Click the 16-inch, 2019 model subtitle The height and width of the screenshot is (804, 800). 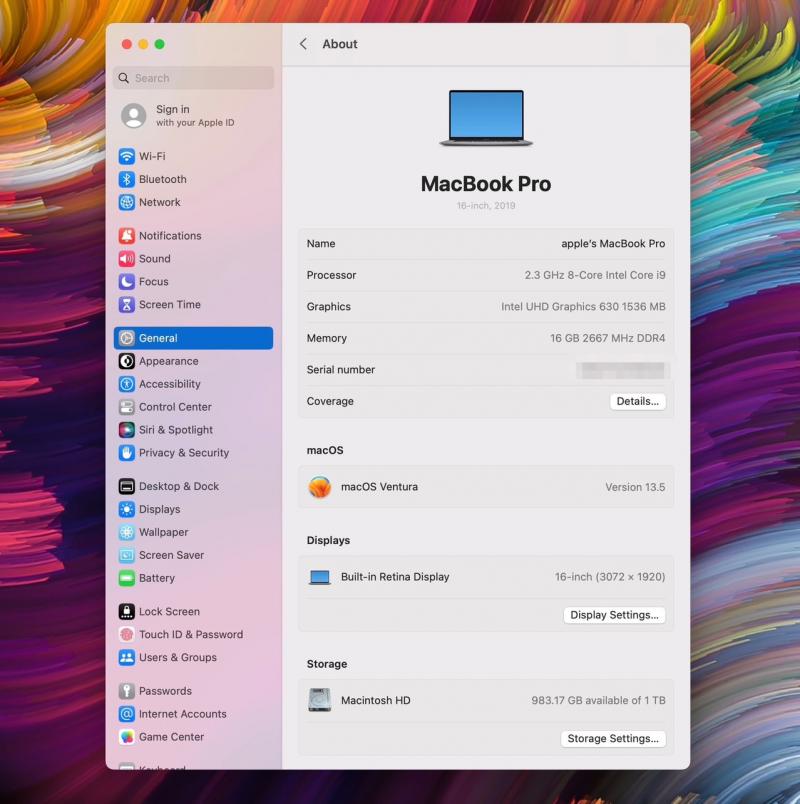(x=486, y=206)
